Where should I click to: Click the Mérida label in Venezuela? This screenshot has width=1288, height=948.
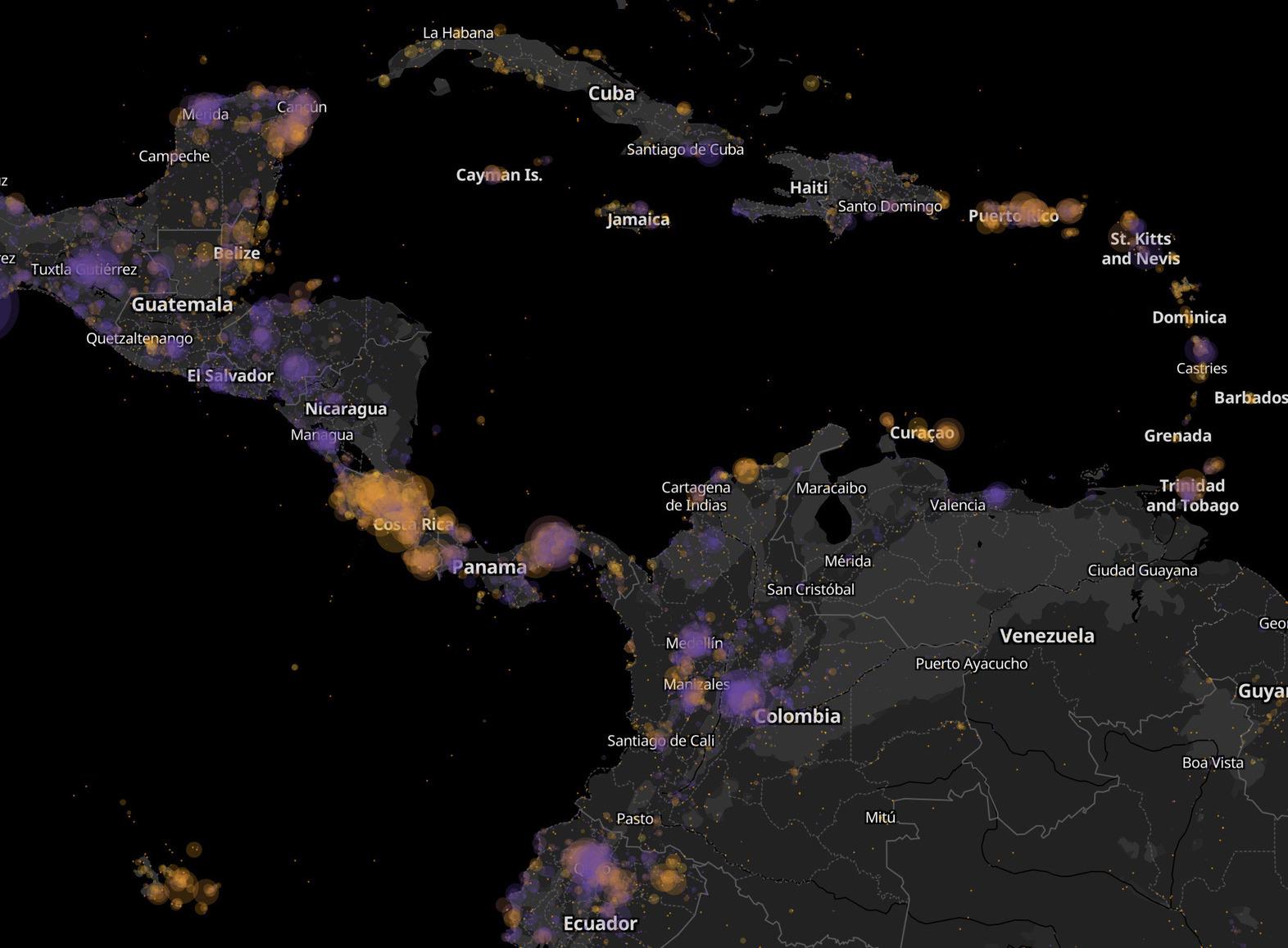tap(848, 561)
